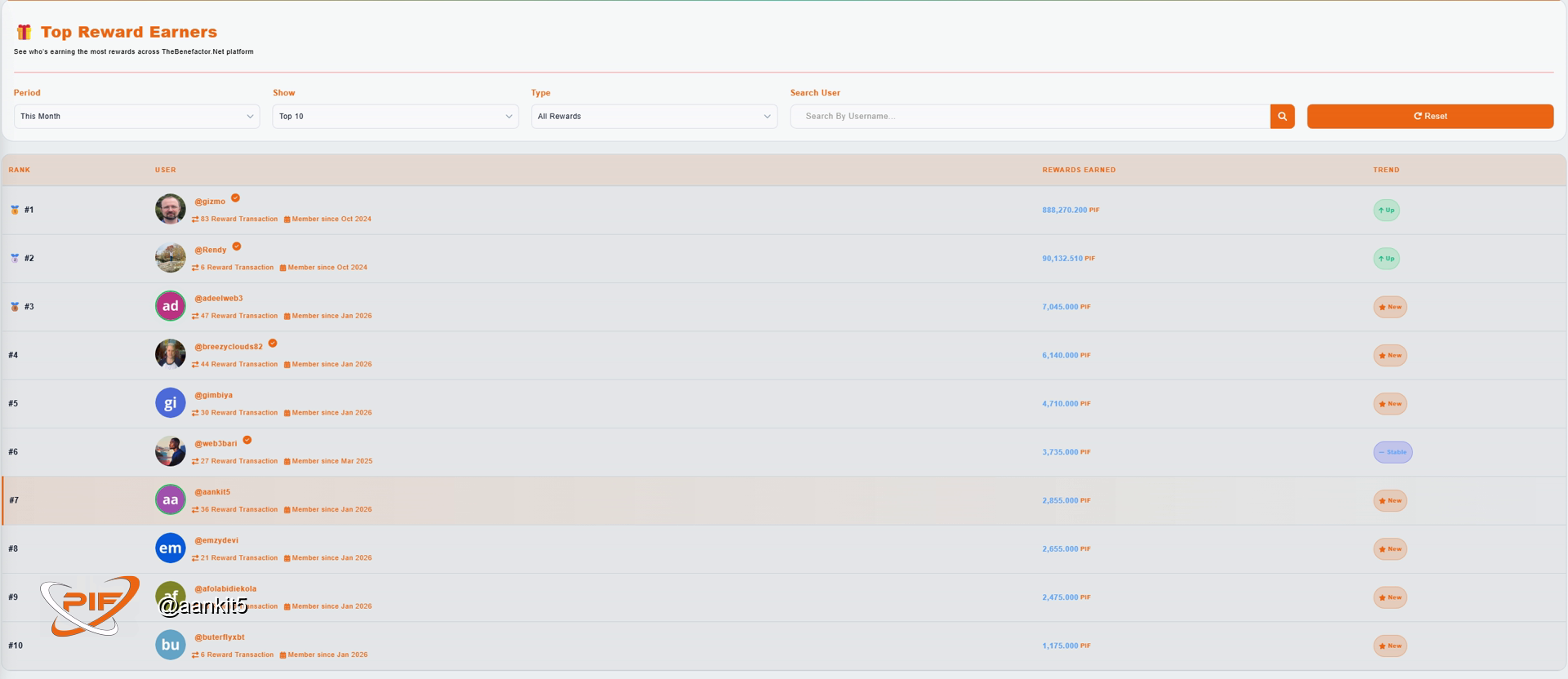Open the @buterflyxbt username link
Viewport: 1568px width, 679px height.
click(x=220, y=637)
